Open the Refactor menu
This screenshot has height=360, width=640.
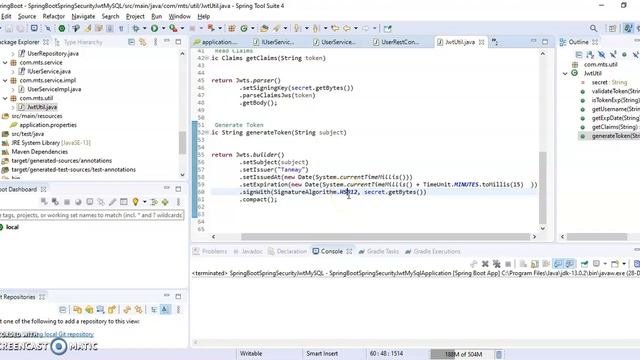(53, 16)
